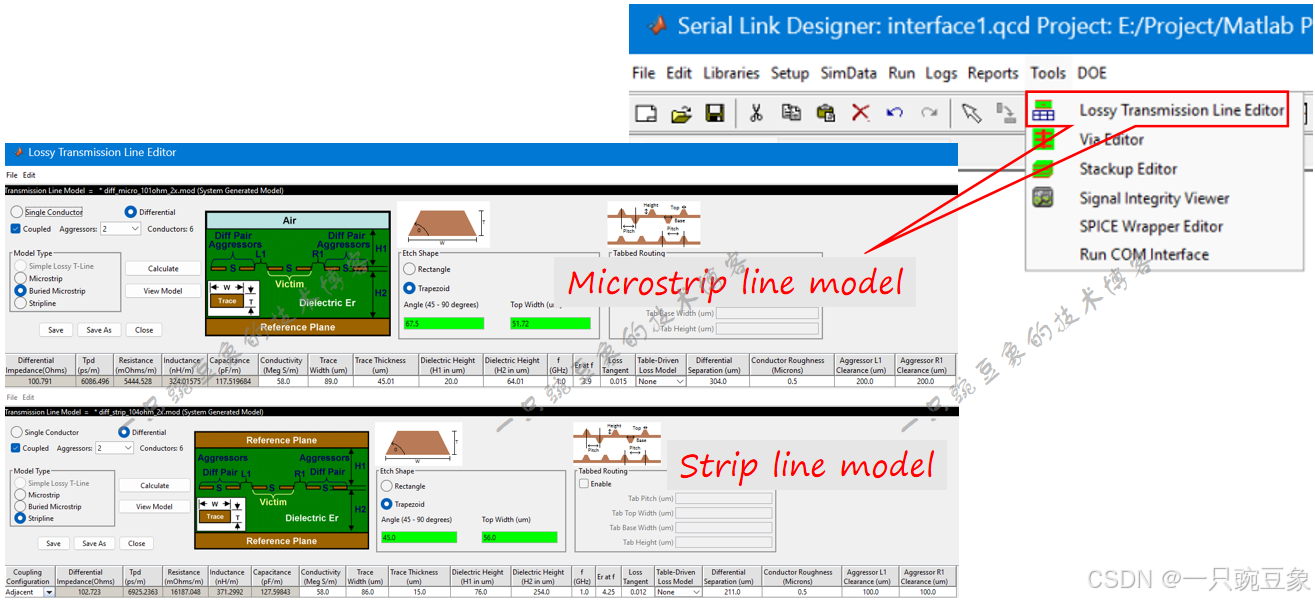
Task: Click the Cut scissors icon in the toolbar
Action: pos(757,113)
